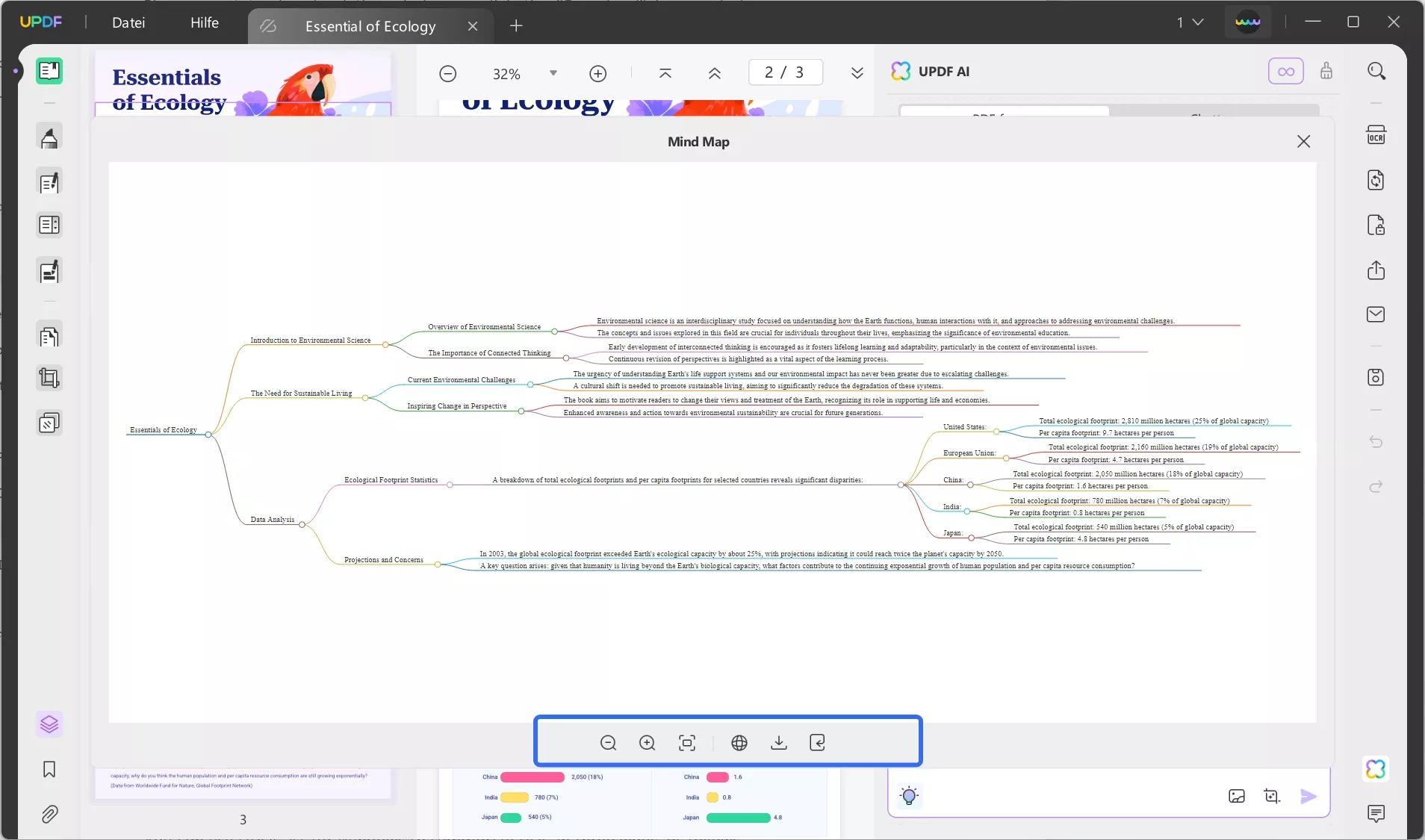Click the Projections and Concerns node

coord(383,560)
